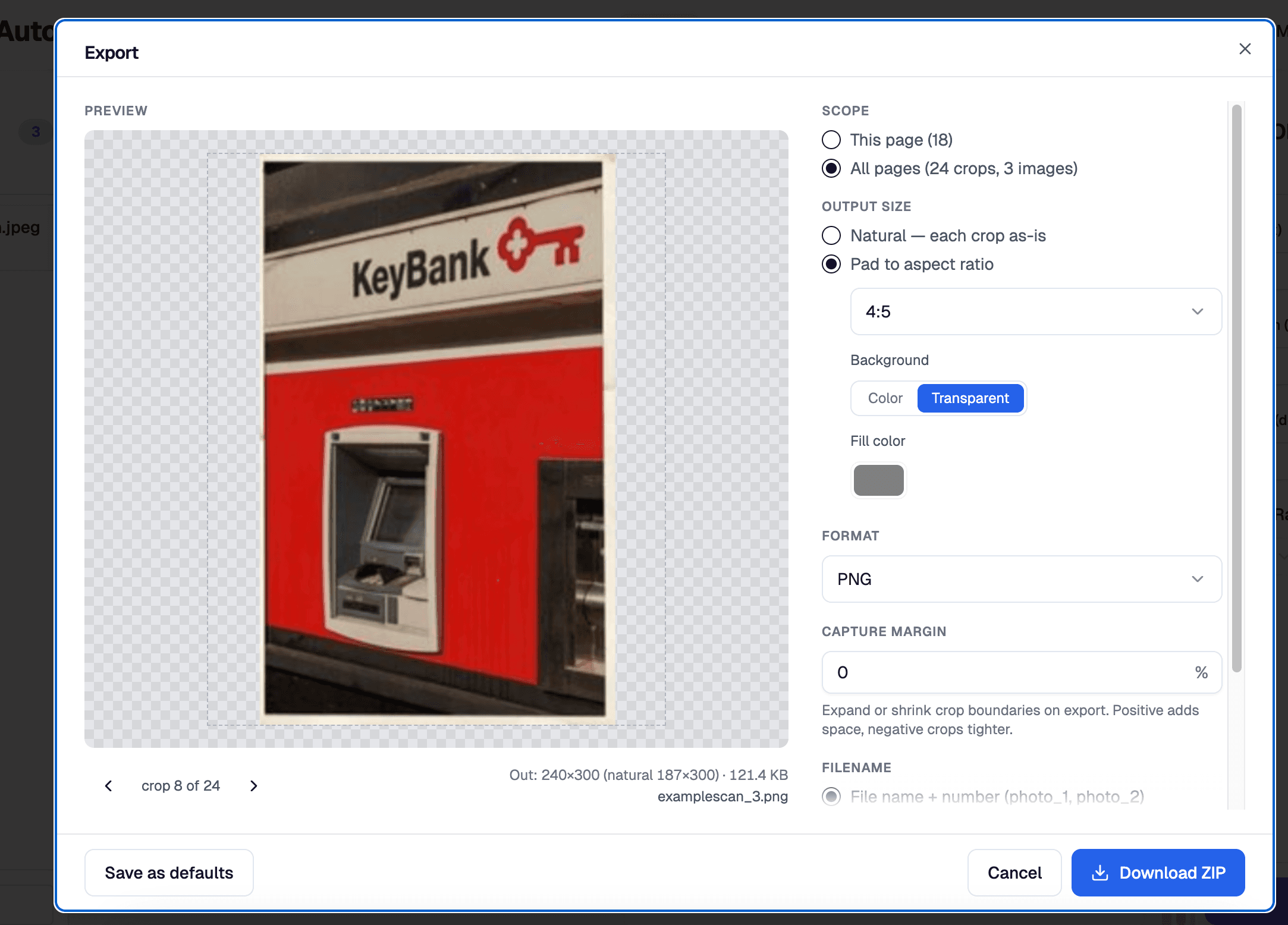The height and width of the screenshot is (925, 1288).
Task: Switch background to Transparent
Action: pyautogui.click(x=970, y=398)
